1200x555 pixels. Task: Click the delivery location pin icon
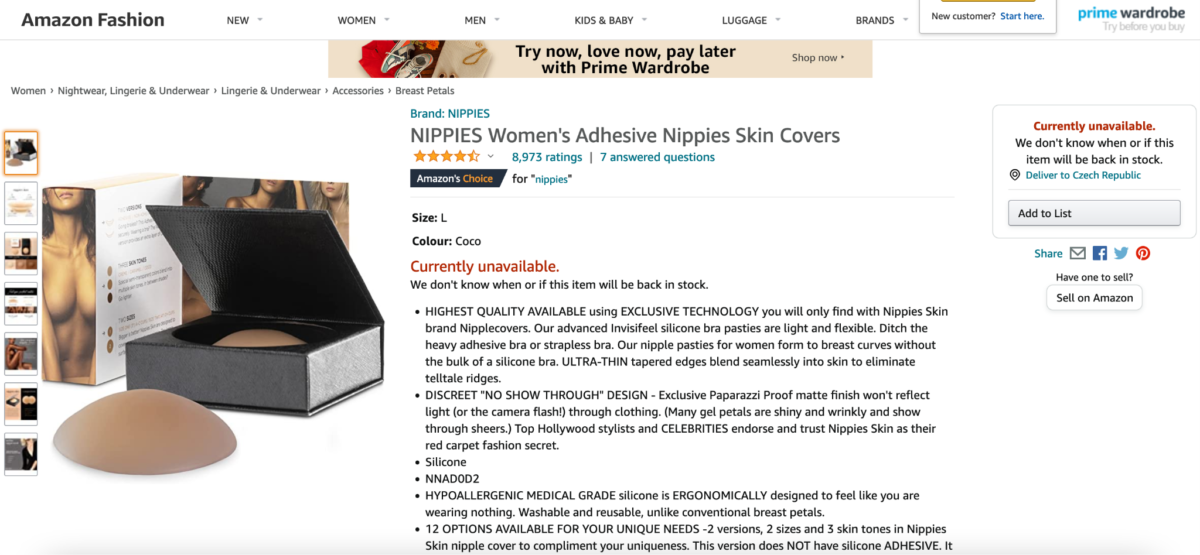point(1015,175)
